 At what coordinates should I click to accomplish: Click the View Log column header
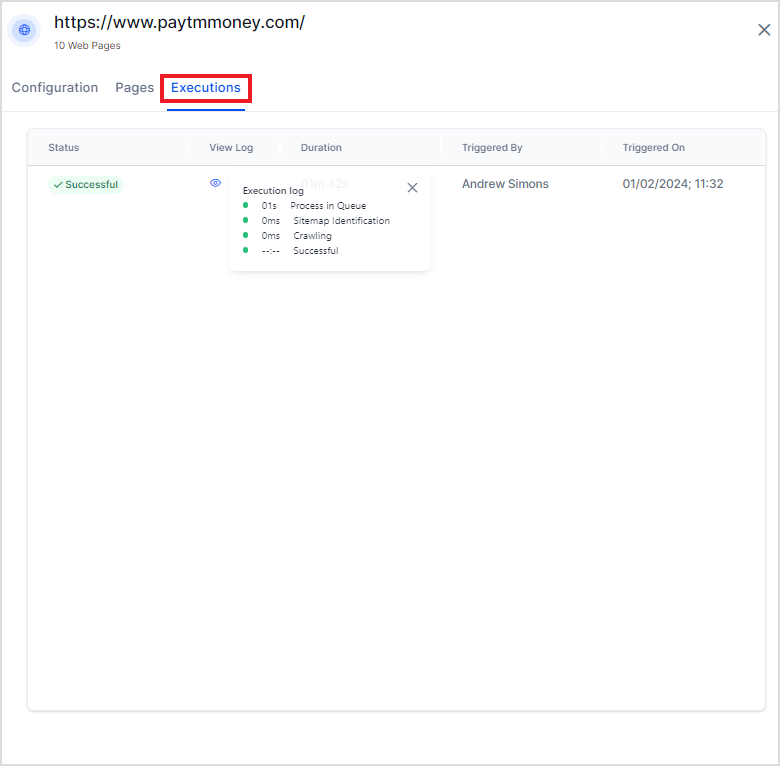pyautogui.click(x=231, y=148)
